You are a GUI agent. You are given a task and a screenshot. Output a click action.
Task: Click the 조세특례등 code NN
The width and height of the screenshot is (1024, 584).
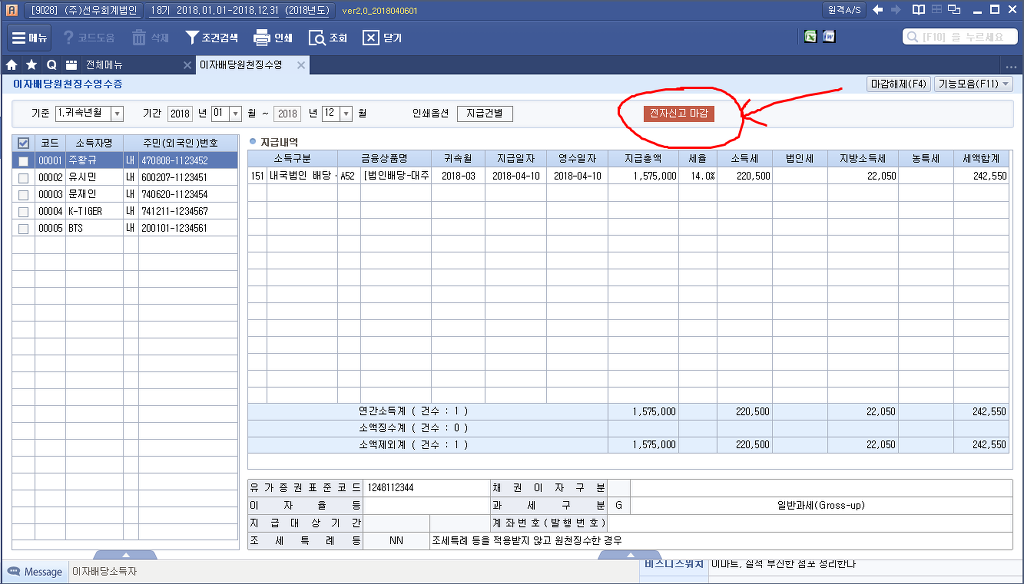pos(396,541)
